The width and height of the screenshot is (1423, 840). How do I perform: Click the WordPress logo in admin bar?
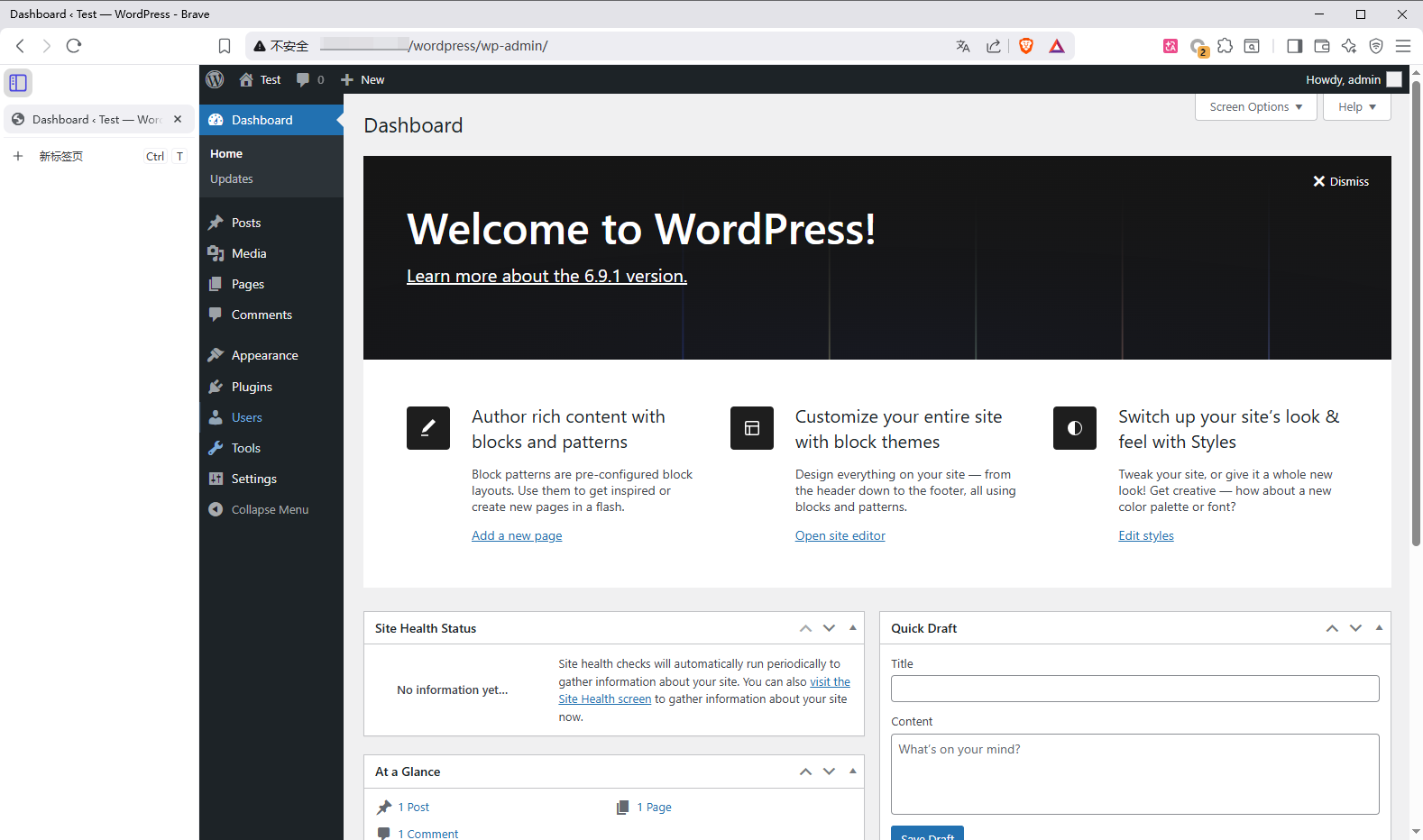coord(215,79)
